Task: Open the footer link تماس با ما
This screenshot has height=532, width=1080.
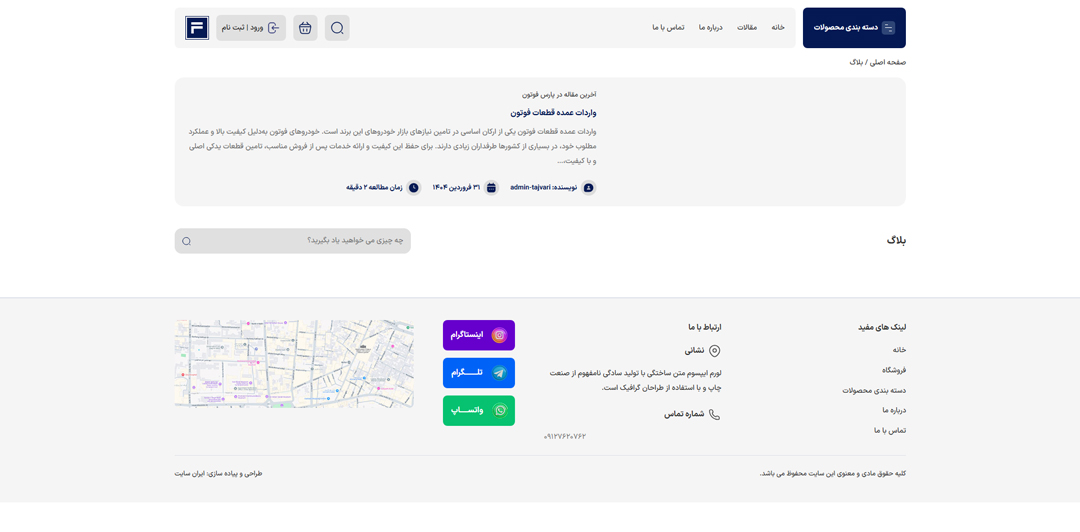Action: pos(890,430)
